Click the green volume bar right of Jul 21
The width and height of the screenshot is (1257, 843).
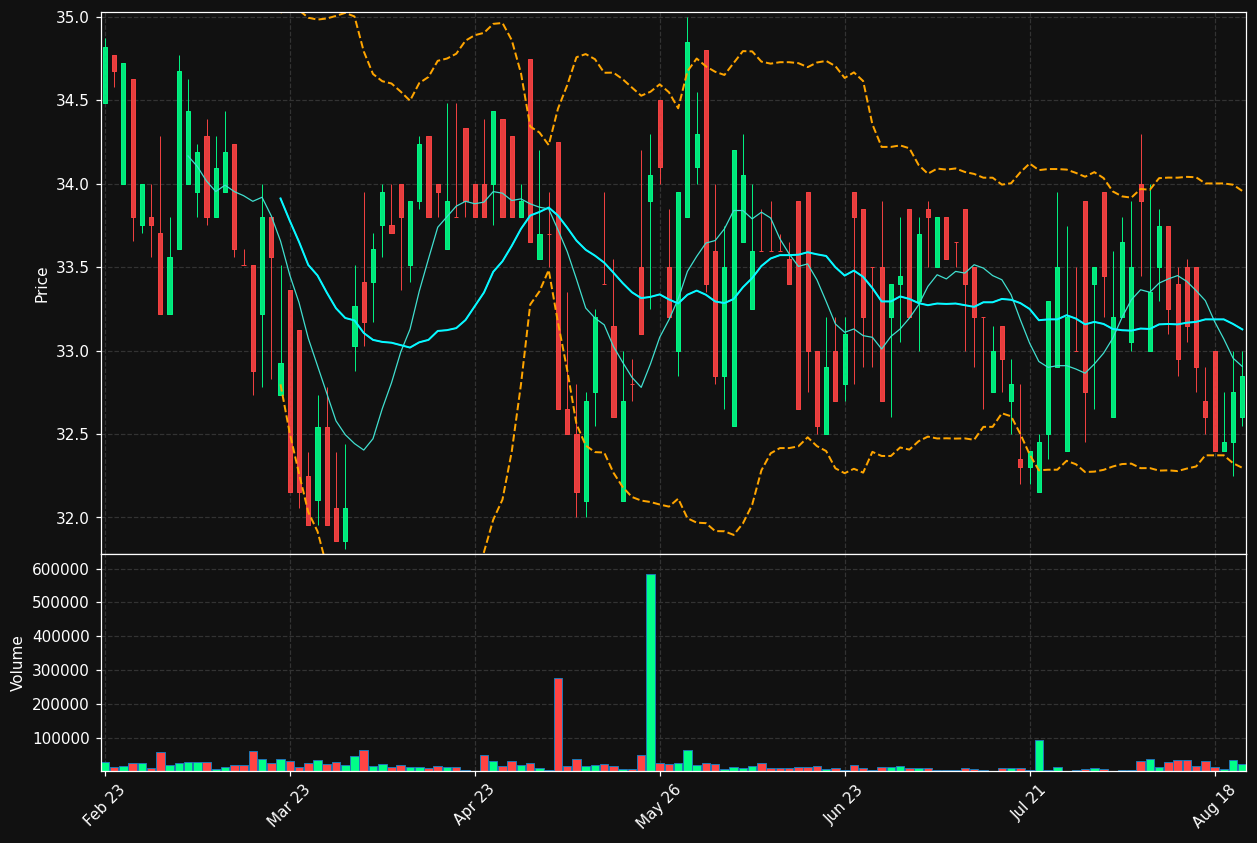tap(1039, 756)
